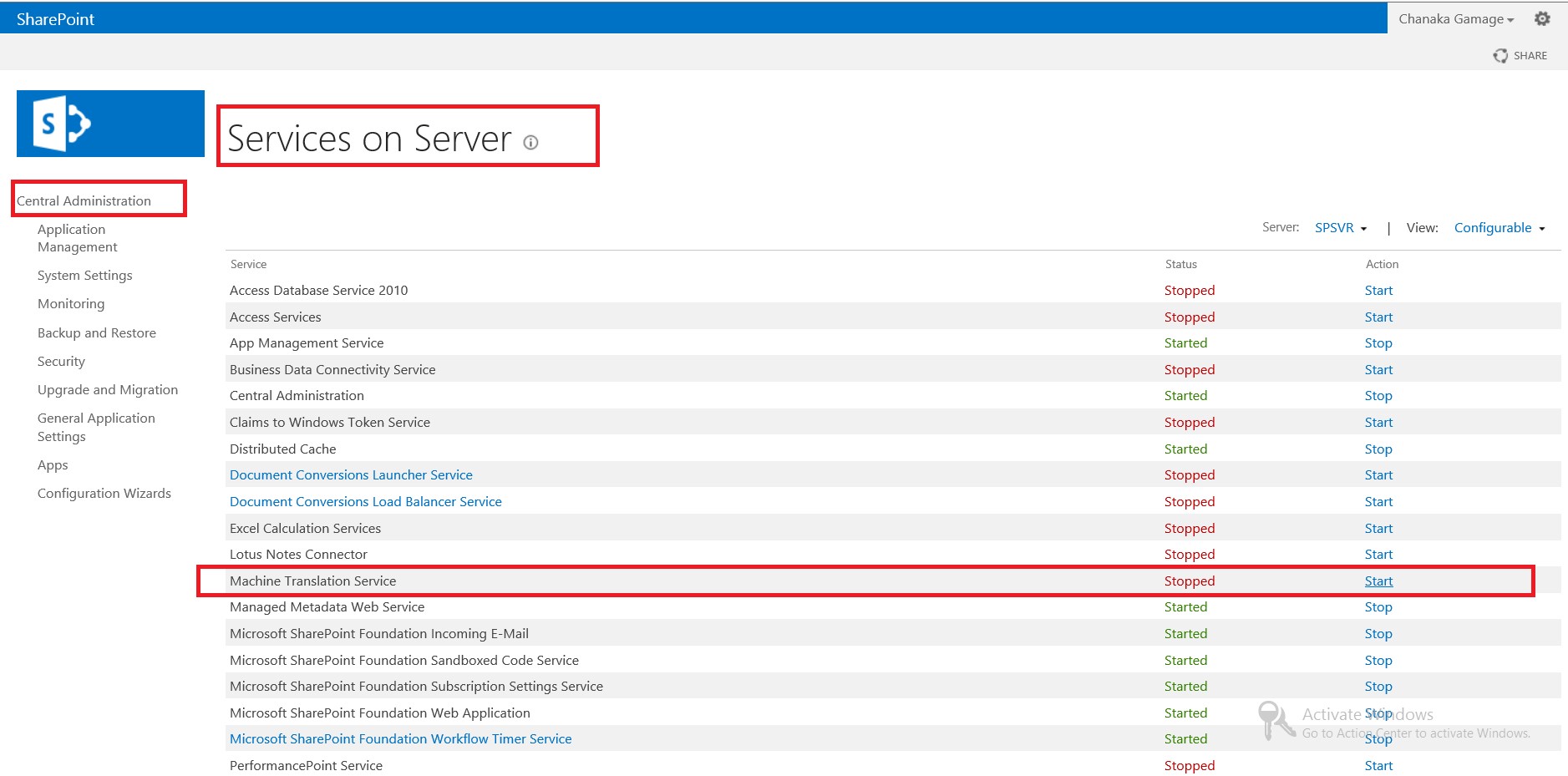This screenshot has width=1568, height=776.
Task: Click Stopped status of Machine Translation Service
Action: coord(1190,581)
